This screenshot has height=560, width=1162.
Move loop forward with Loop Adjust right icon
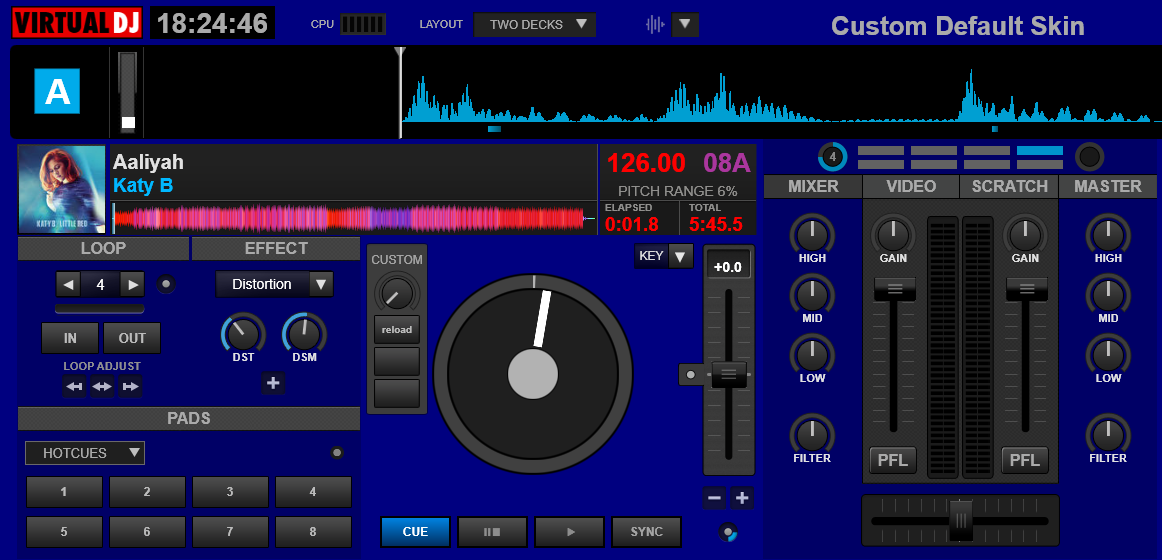point(130,387)
